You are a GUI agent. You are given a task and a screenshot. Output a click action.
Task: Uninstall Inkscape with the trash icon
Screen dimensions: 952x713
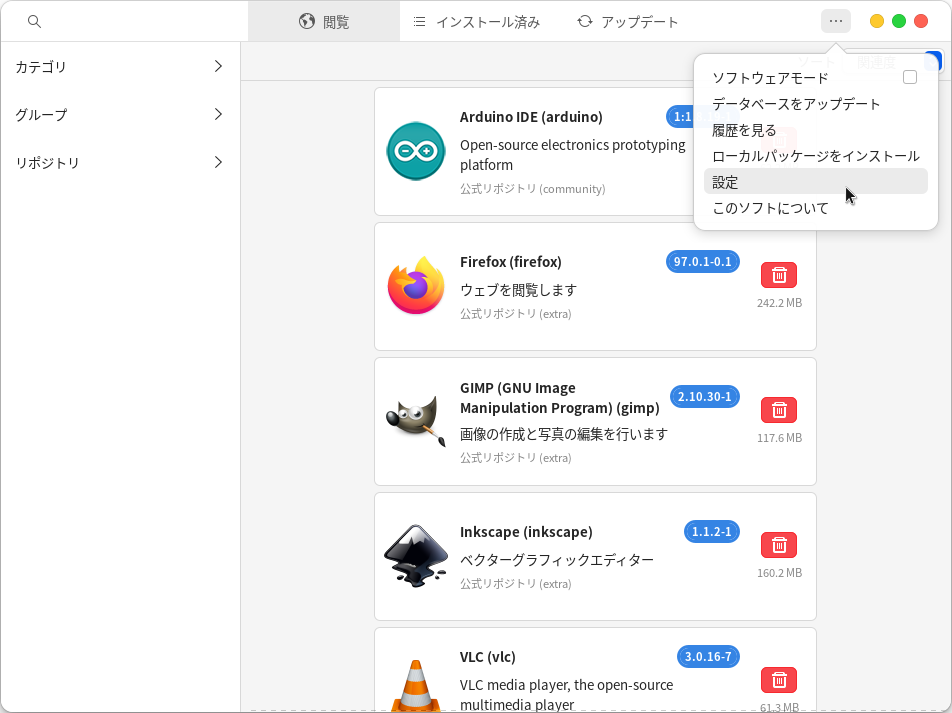tap(779, 545)
